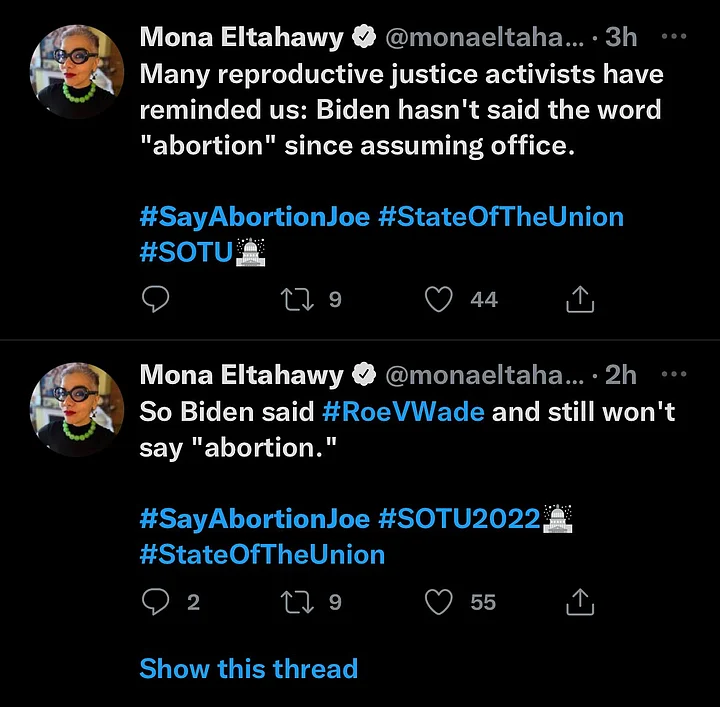Retweet the second tweet about RoeVWade
Screen dimensions: 720x707
pyautogui.click(x=297, y=601)
